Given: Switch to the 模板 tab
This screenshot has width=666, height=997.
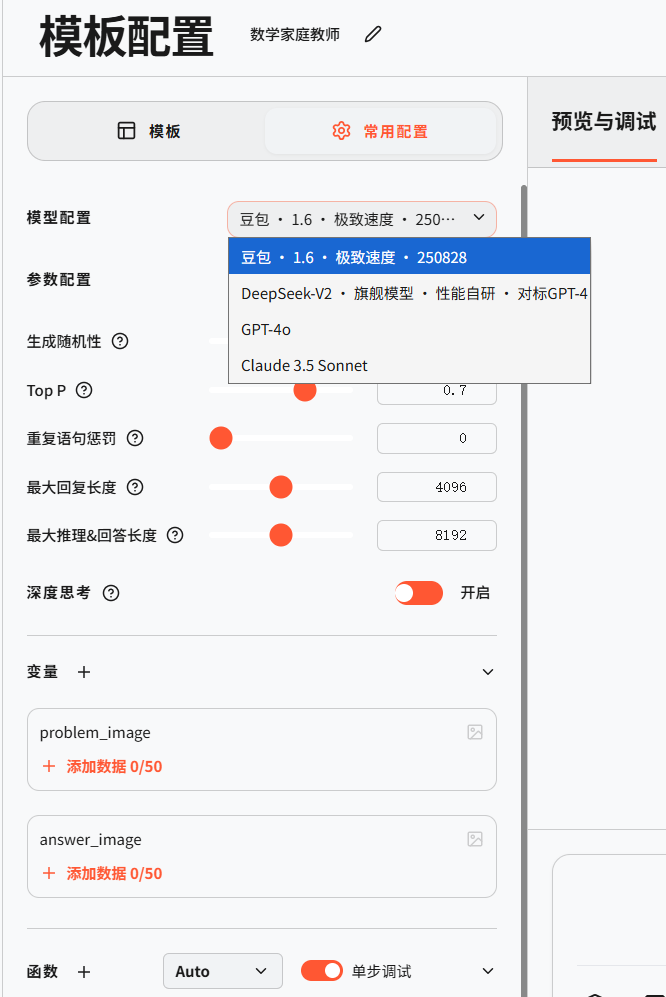Looking at the screenshot, I should pyautogui.click(x=149, y=131).
